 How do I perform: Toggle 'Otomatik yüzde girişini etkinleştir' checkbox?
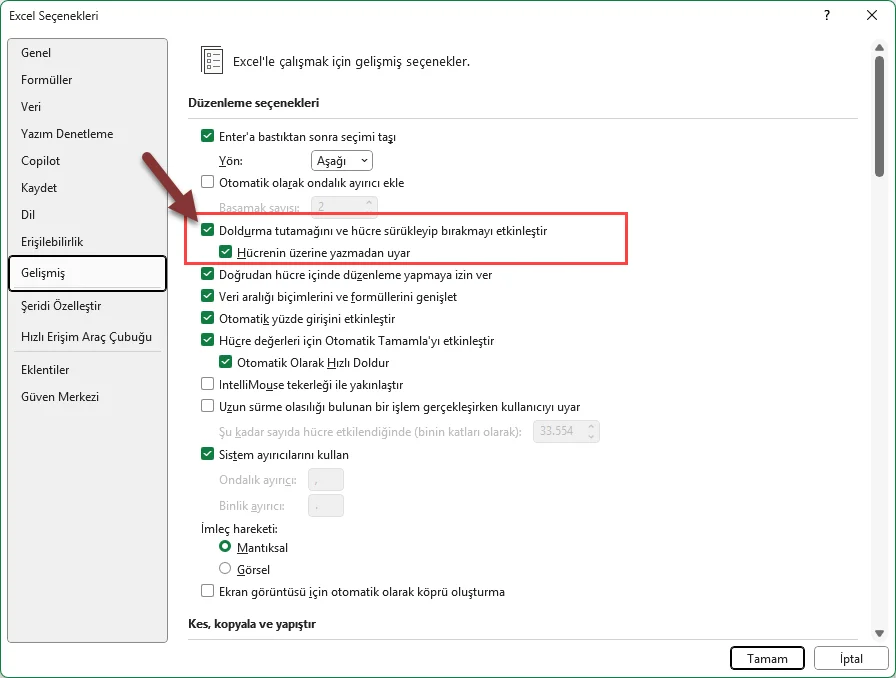coord(207,318)
